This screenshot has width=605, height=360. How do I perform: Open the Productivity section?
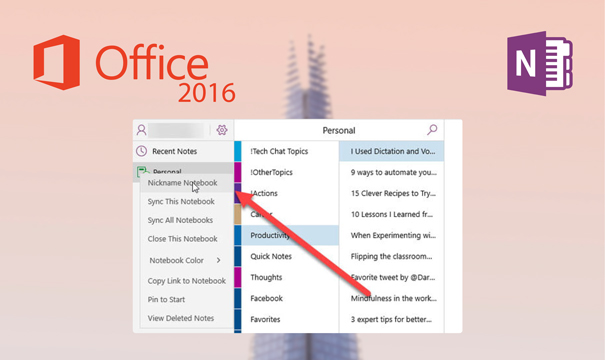[x=290, y=235]
